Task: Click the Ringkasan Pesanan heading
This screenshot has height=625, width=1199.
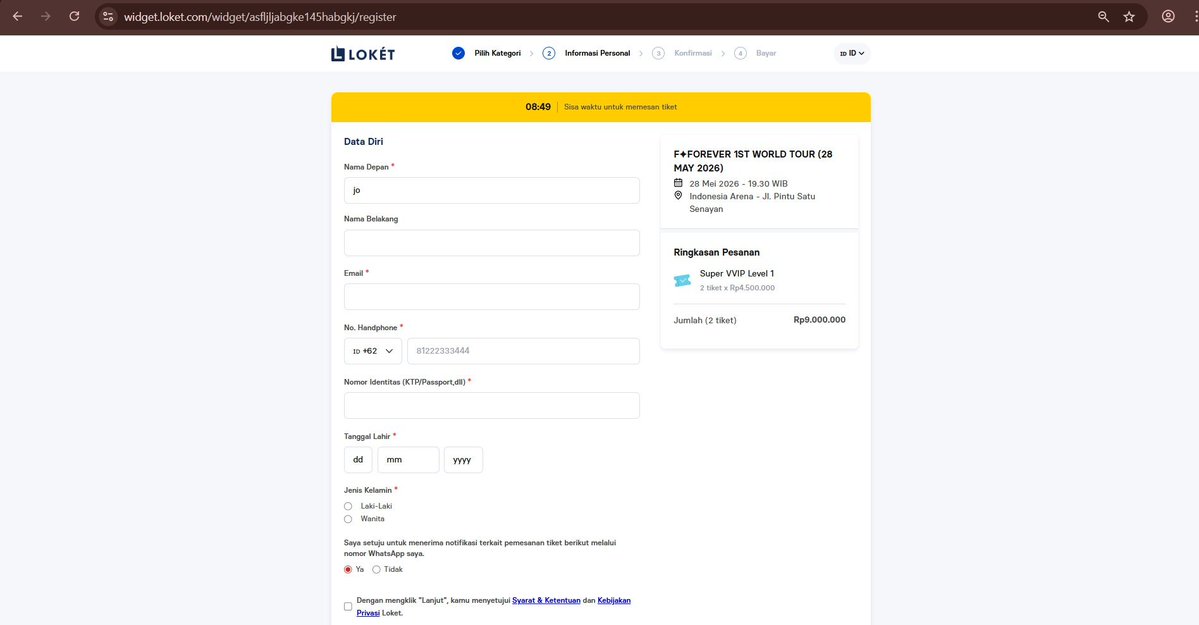Action: pyautogui.click(x=716, y=252)
